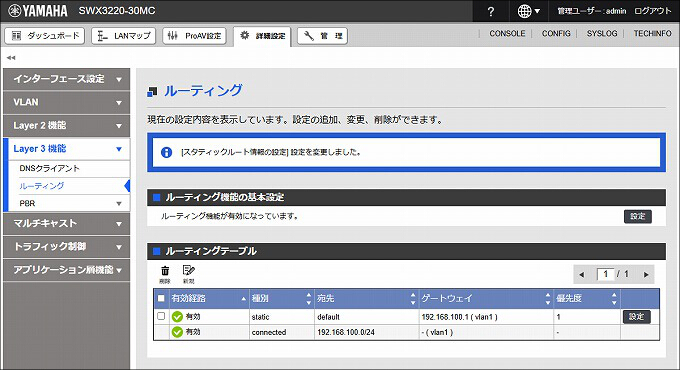Screen dimensions: 680x370
Task: Click the new route entry icon
Action: click(189, 275)
